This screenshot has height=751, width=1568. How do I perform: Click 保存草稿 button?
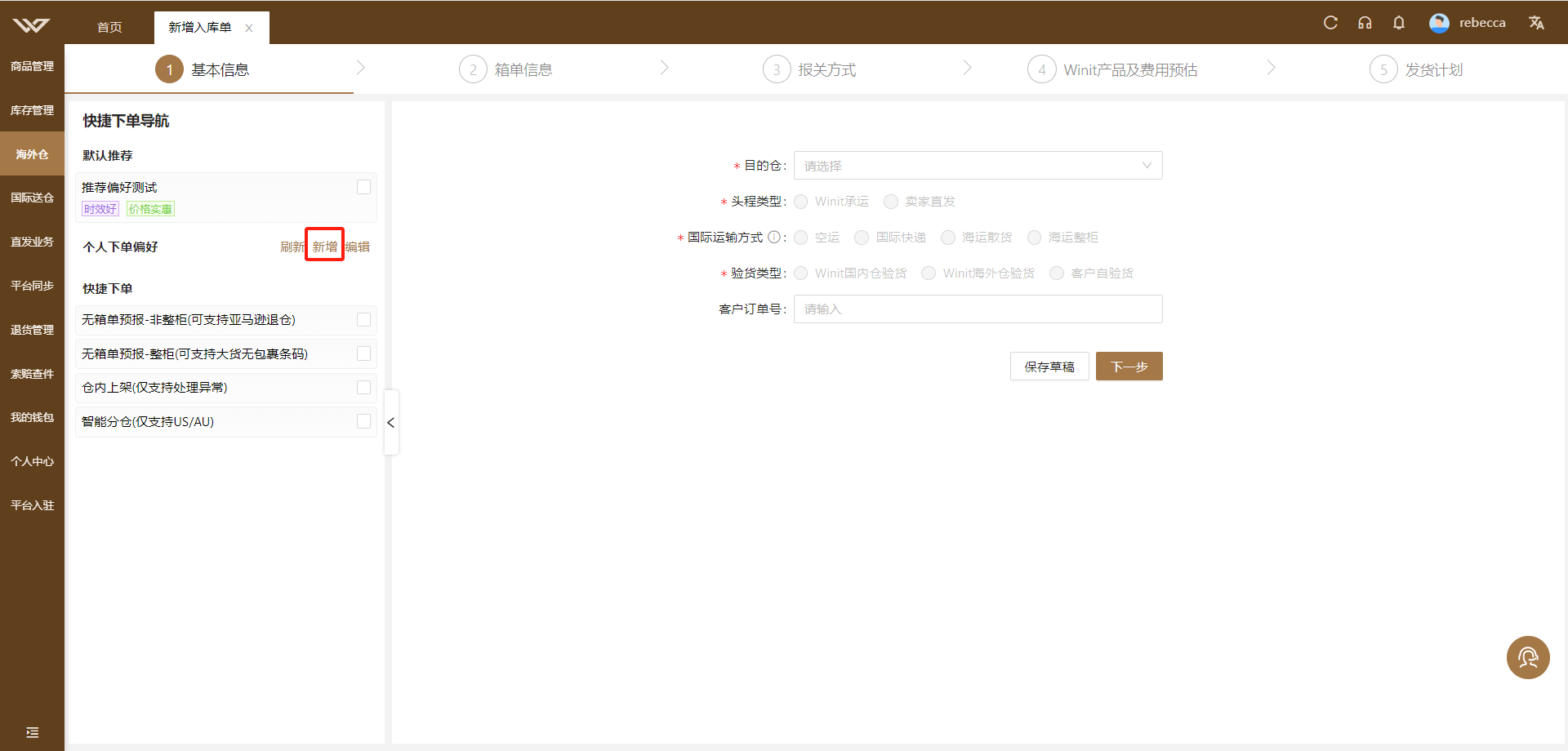pyautogui.click(x=1049, y=367)
